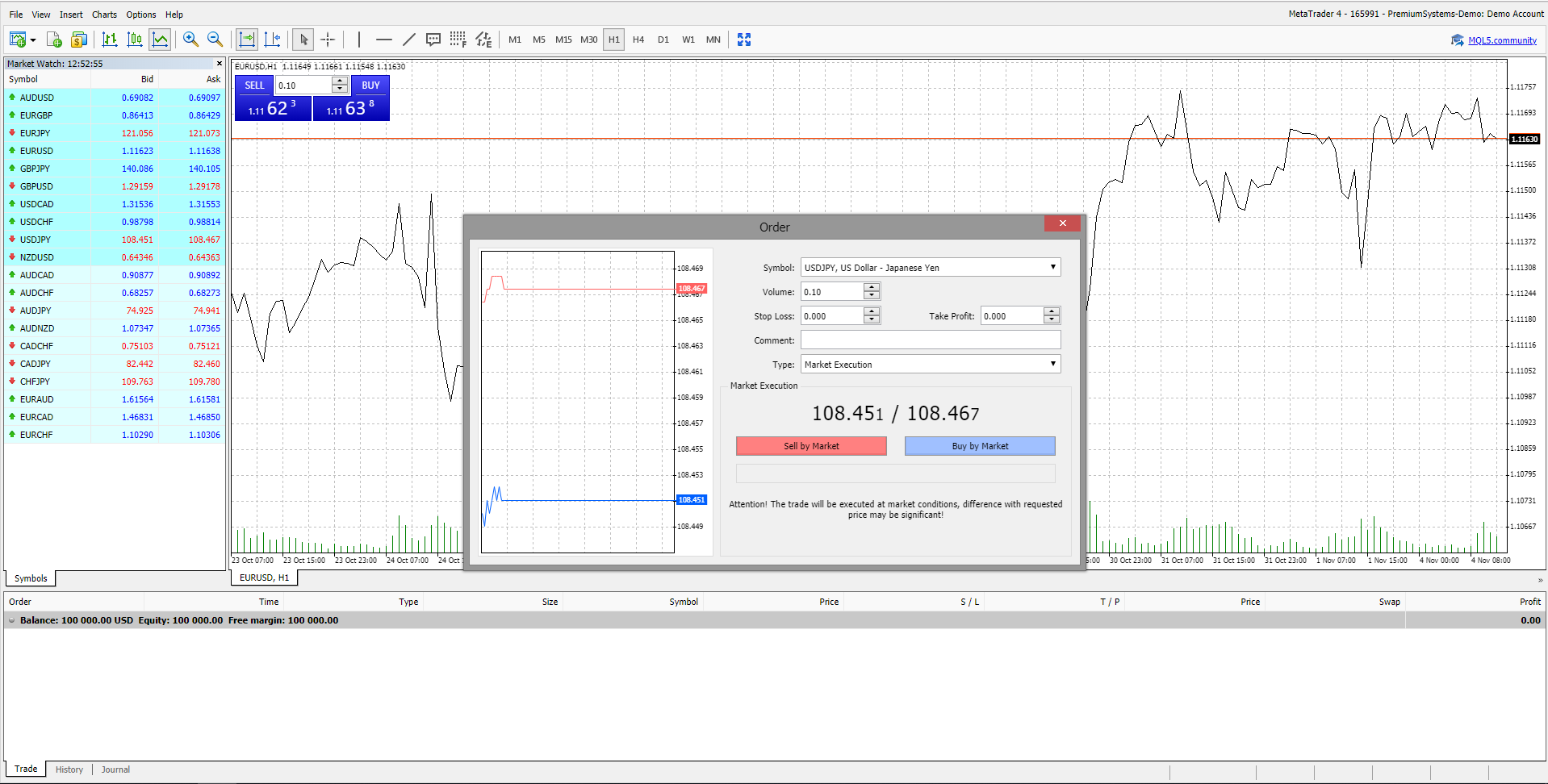Screen dimensions: 1548x784
Task: Switch timeframe to M1
Action: point(515,40)
